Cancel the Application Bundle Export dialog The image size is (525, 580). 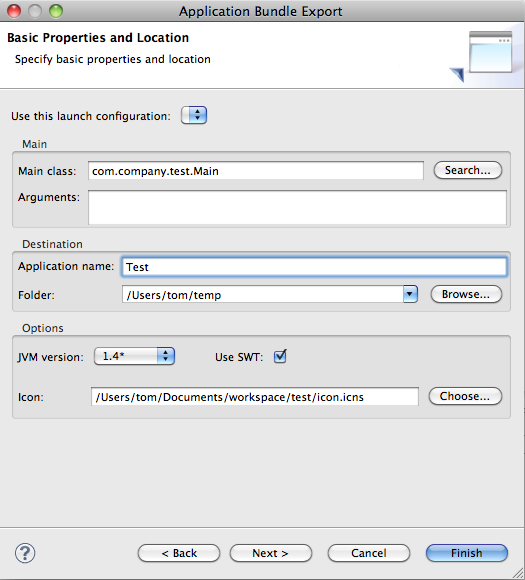368,553
